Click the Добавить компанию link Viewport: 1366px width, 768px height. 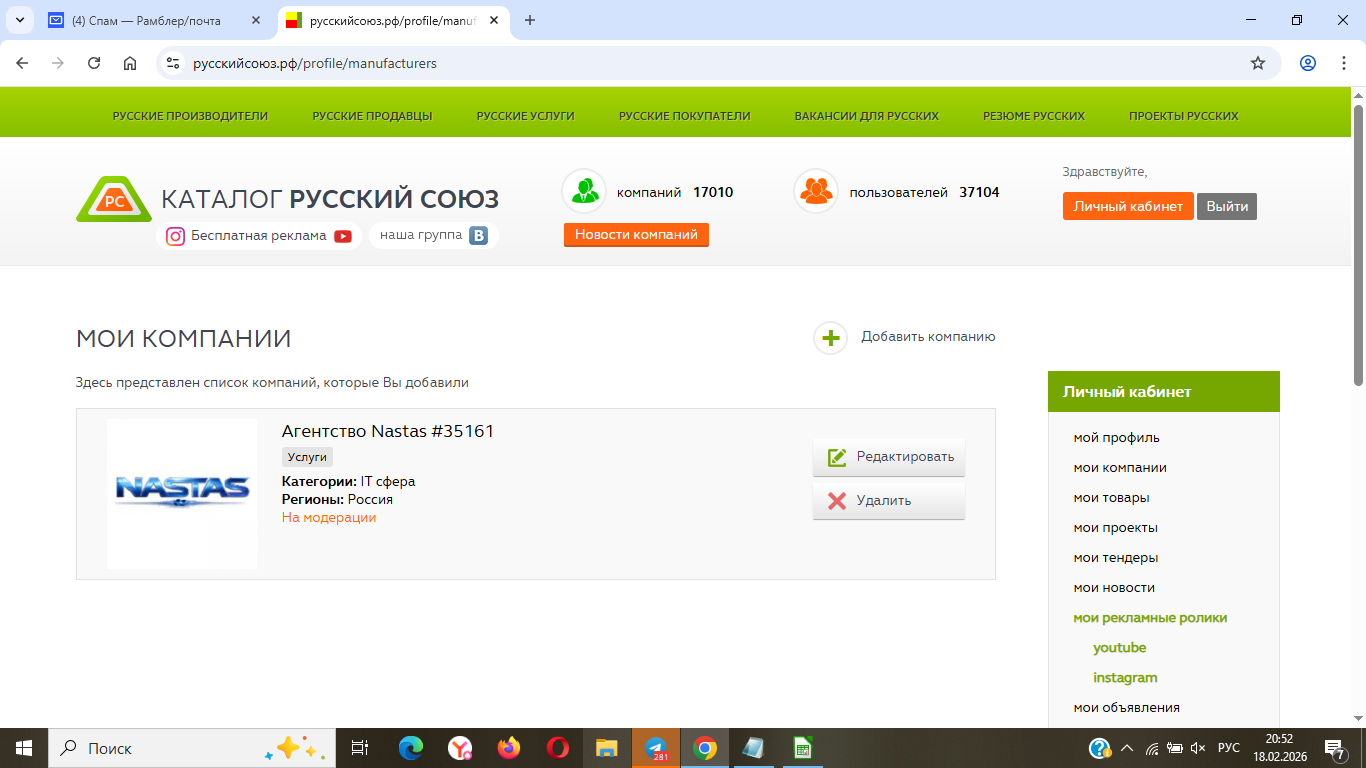(x=928, y=337)
